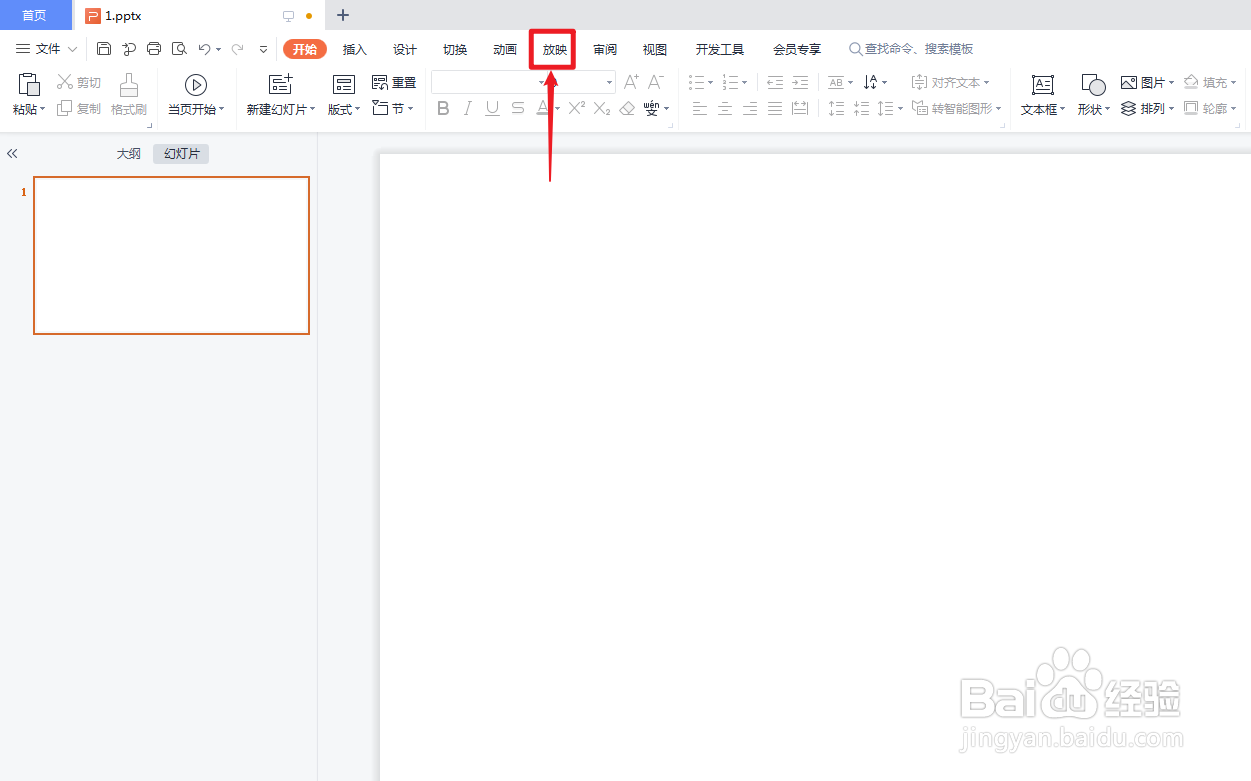Screen dimensions: 1251x781
Task: Open the line spacing dropdown
Action: pos(891,108)
